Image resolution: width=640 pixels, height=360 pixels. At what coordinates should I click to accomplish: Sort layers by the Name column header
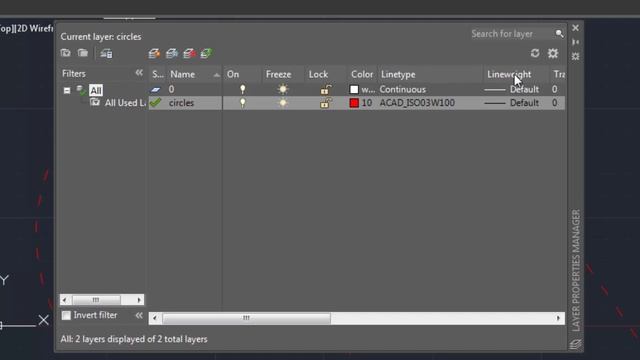coord(194,74)
